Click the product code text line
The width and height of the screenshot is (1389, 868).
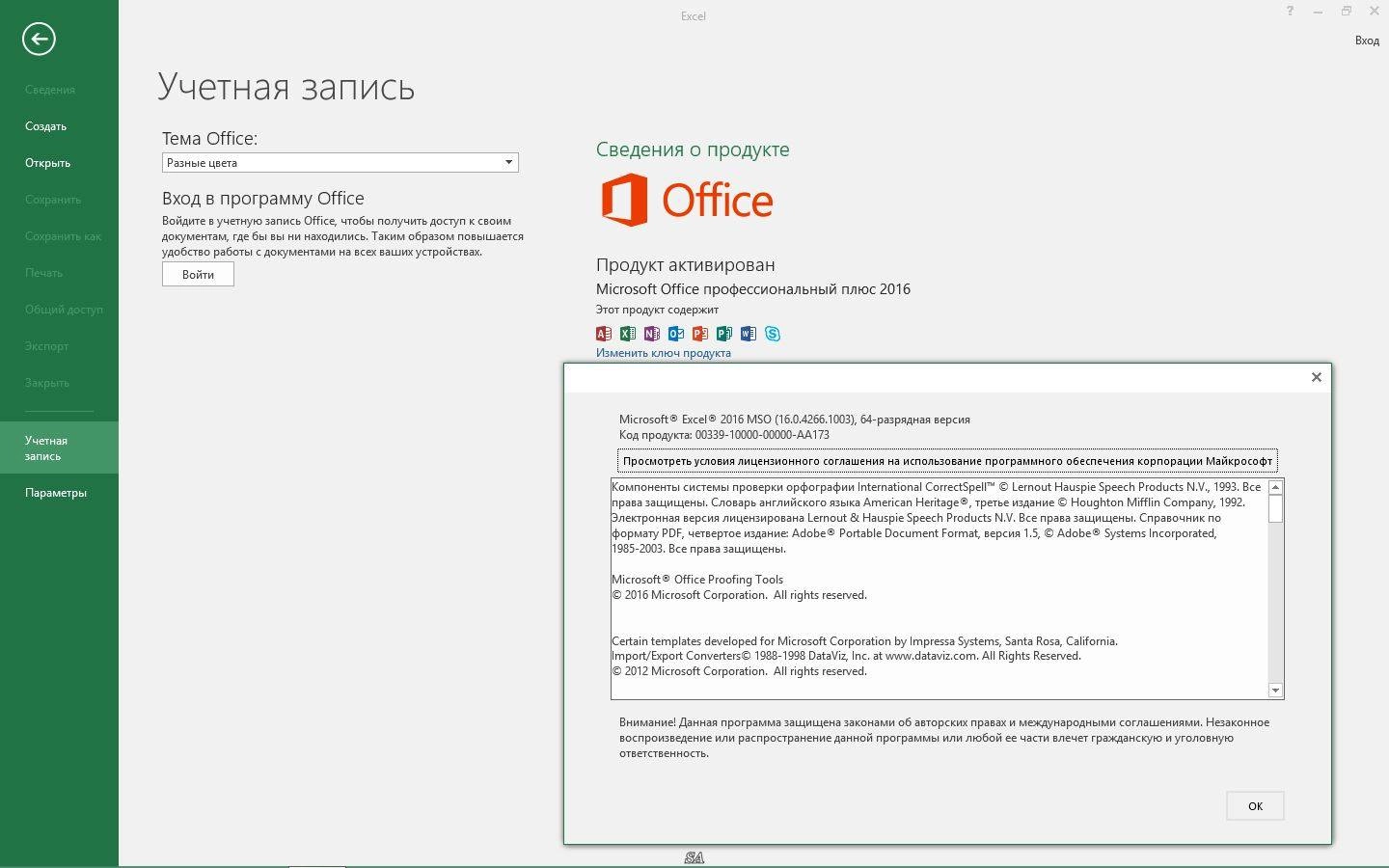point(724,435)
